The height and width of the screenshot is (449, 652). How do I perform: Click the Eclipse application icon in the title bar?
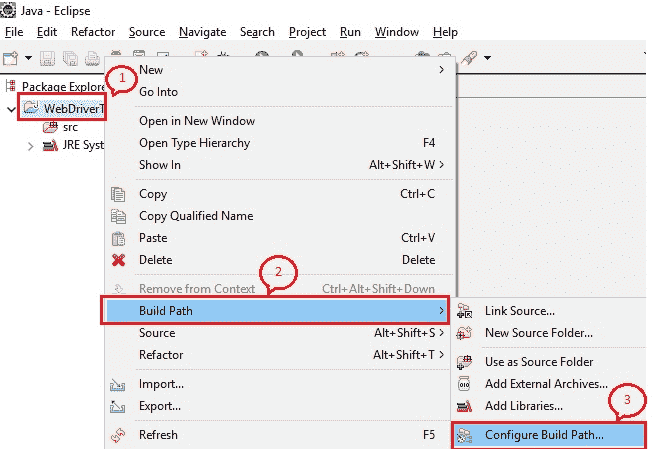pos(8,10)
